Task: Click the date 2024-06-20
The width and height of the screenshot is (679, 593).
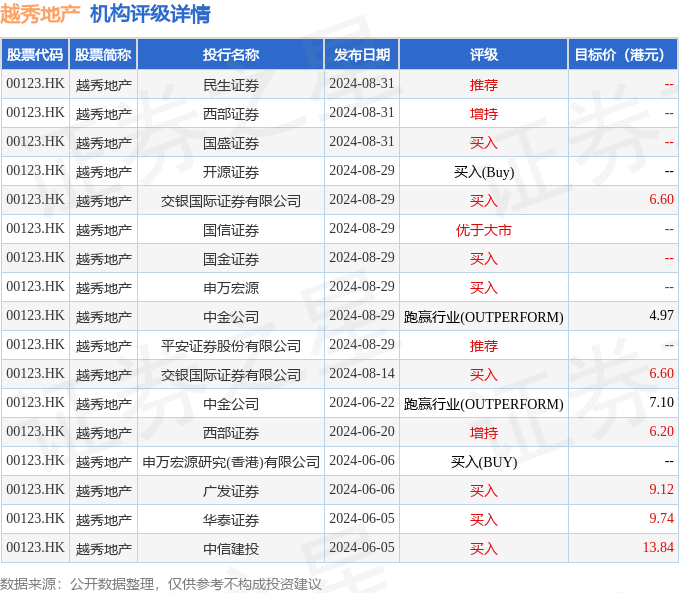Action: [362, 432]
